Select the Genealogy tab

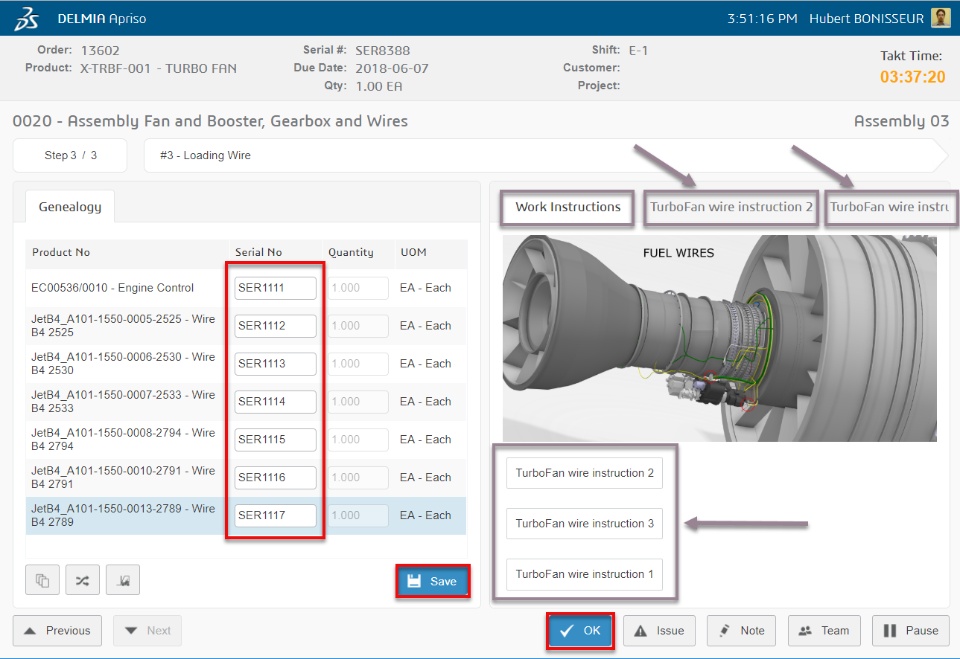70,207
